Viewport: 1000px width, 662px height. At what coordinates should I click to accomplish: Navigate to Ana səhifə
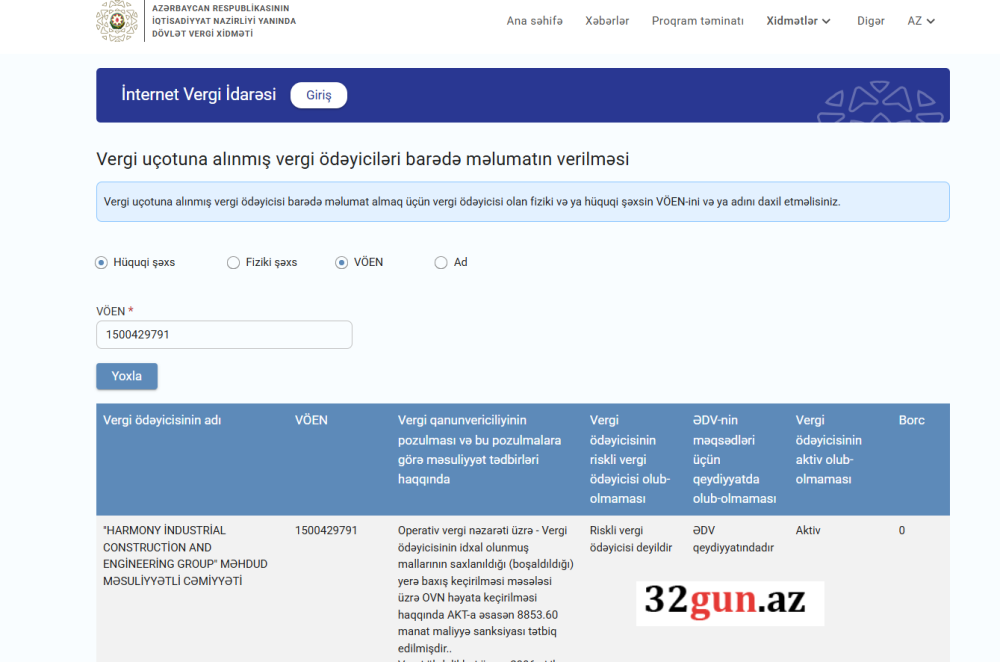tap(535, 19)
